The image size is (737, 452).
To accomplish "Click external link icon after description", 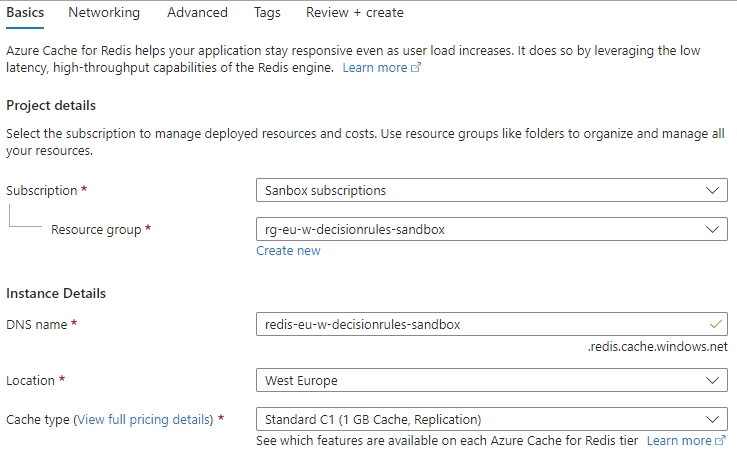I will [x=416, y=68].
